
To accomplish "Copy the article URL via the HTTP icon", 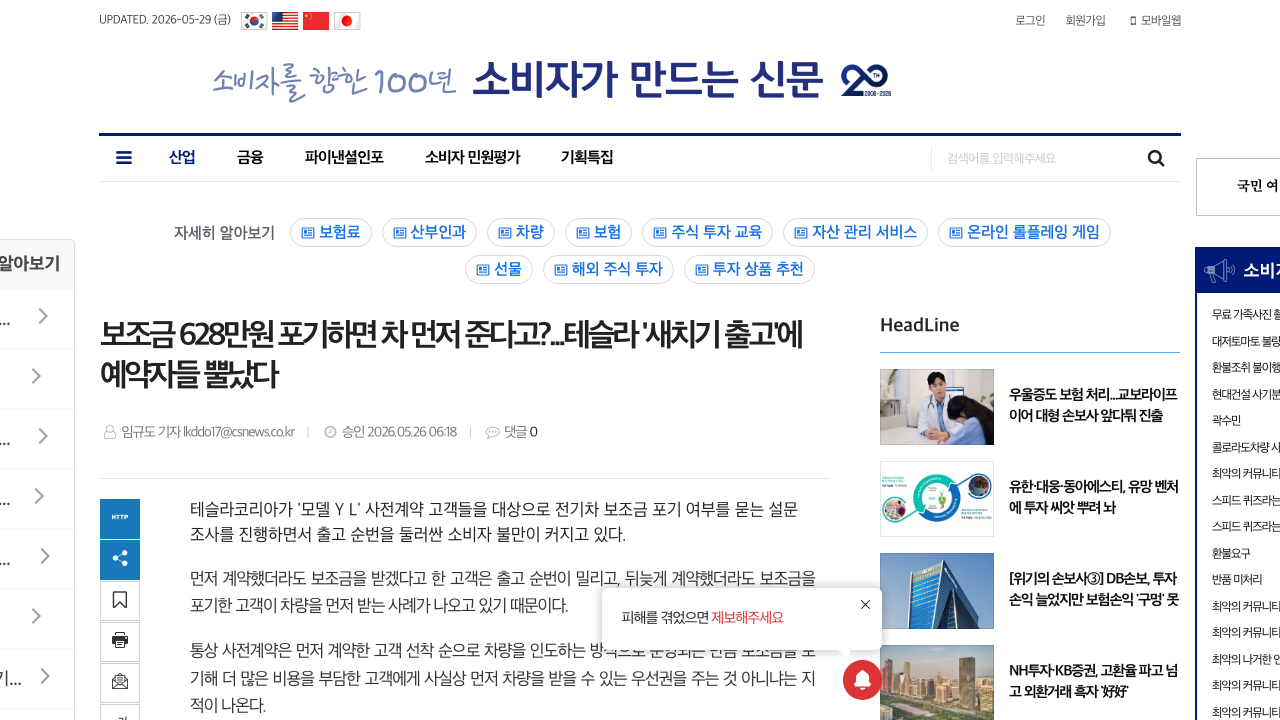I will point(120,518).
